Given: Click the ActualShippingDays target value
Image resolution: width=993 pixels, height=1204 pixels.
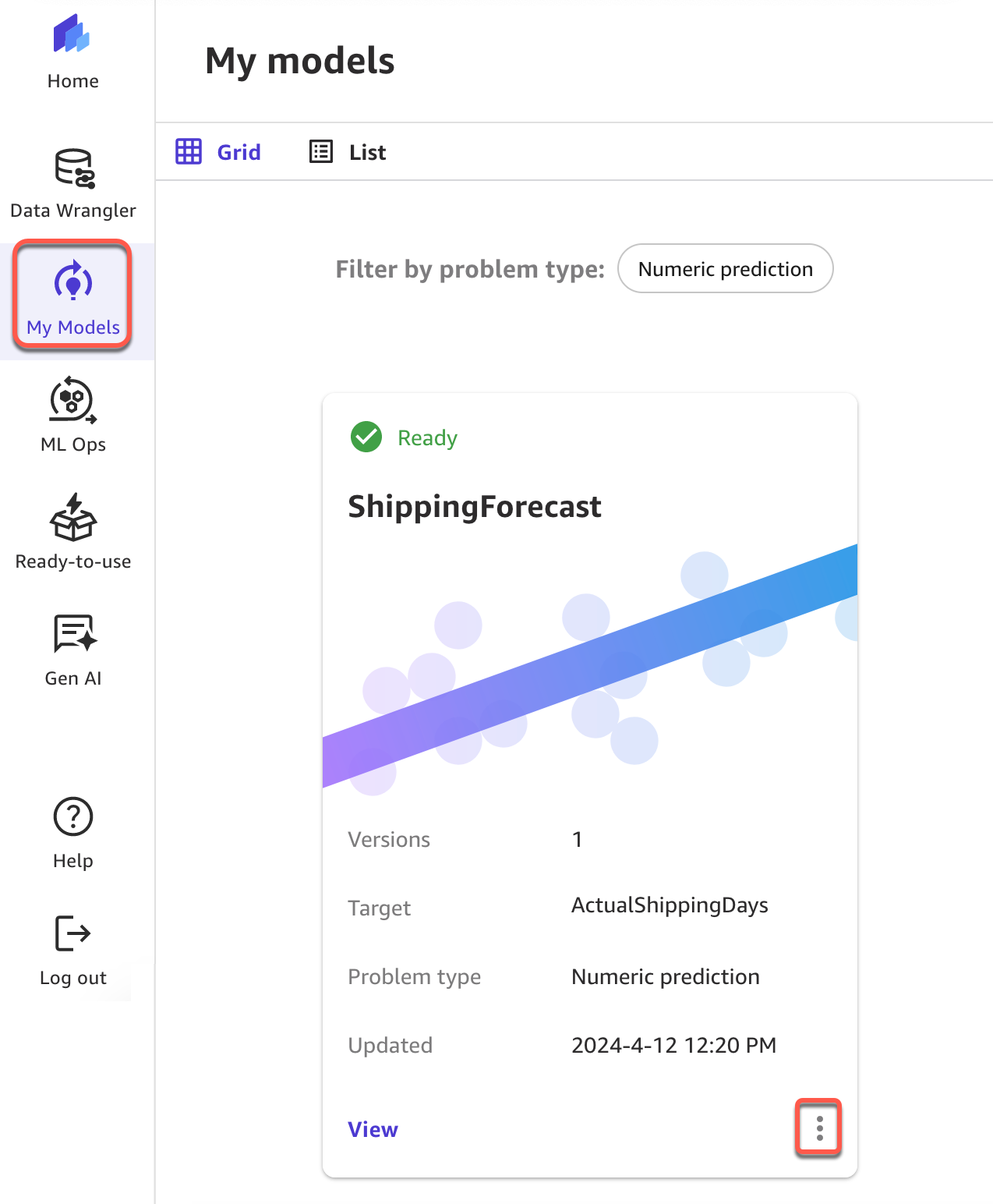Looking at the screenshot, I should (x=670, y=905).
